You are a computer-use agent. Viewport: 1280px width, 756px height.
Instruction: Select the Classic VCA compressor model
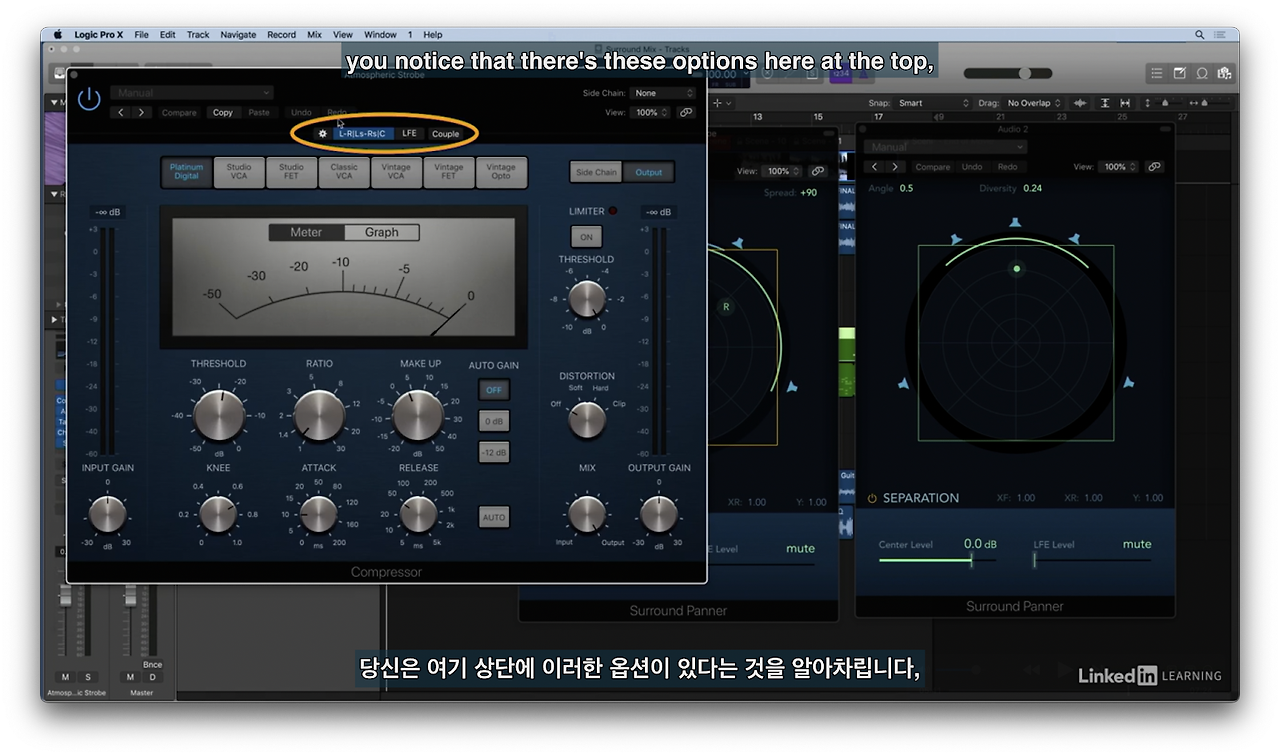pyautogui.click(x=344, y=172)
